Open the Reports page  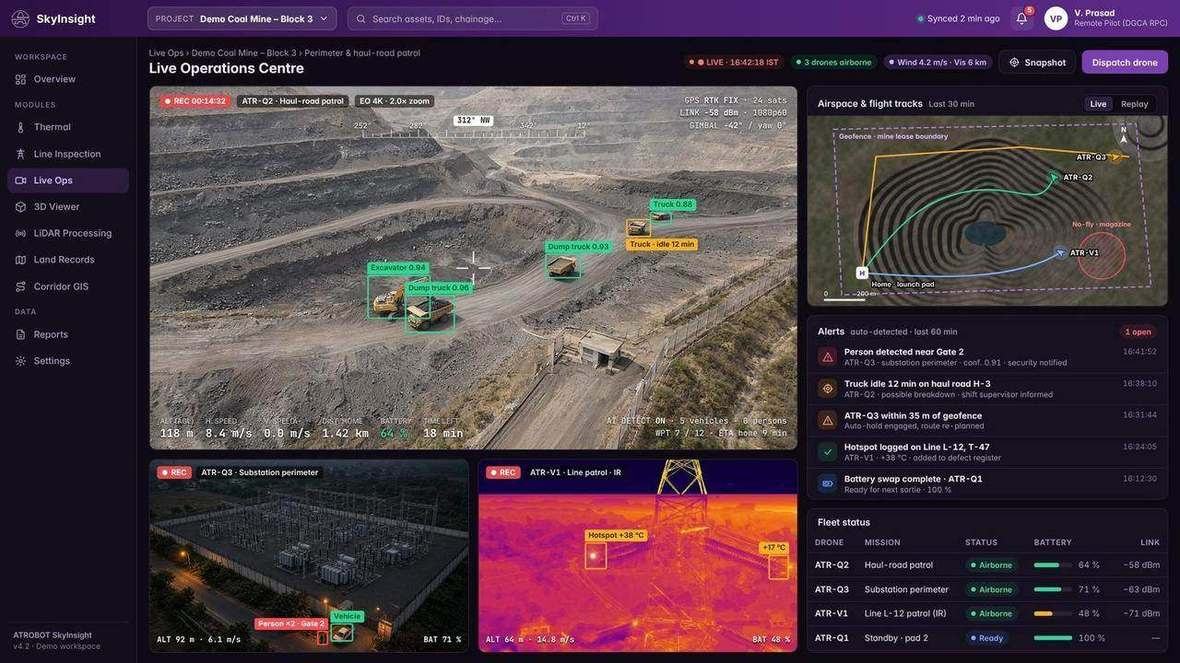[68, 335]
